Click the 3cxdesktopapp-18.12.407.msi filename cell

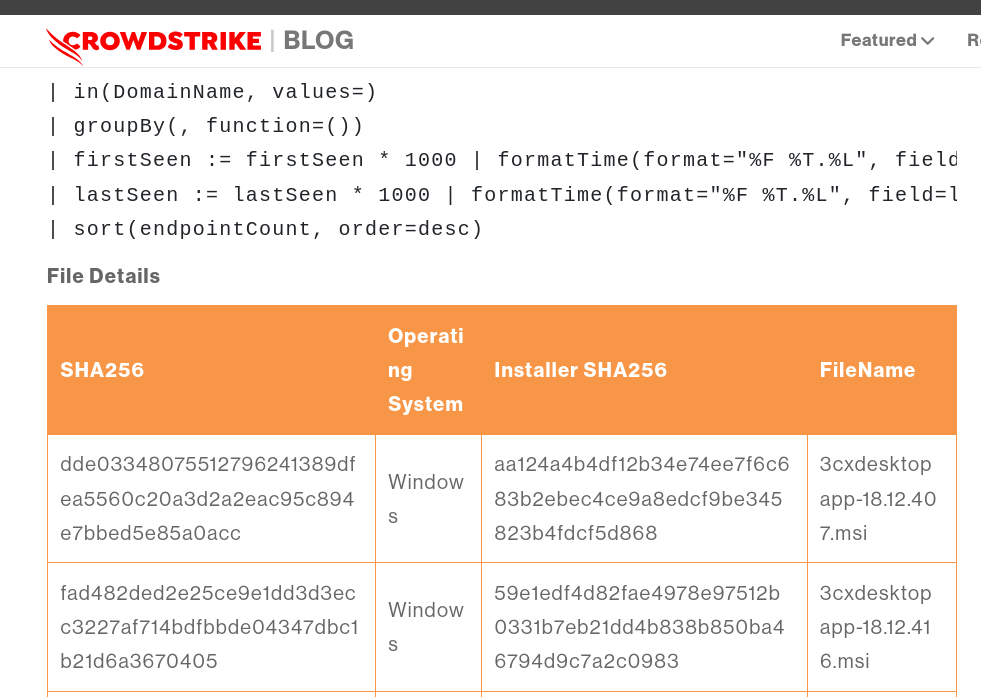[x=877, y=498]
